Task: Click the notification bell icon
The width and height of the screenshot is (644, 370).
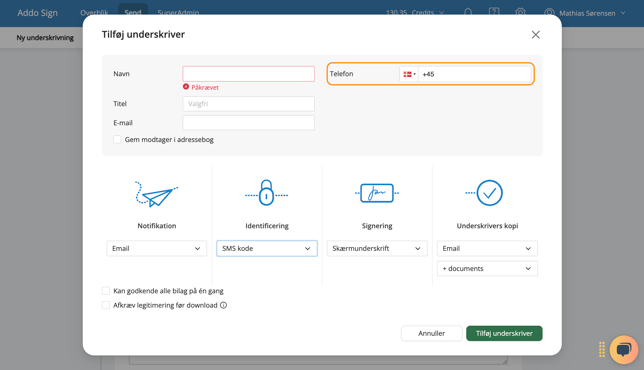Action: click(x=468, y=12)
